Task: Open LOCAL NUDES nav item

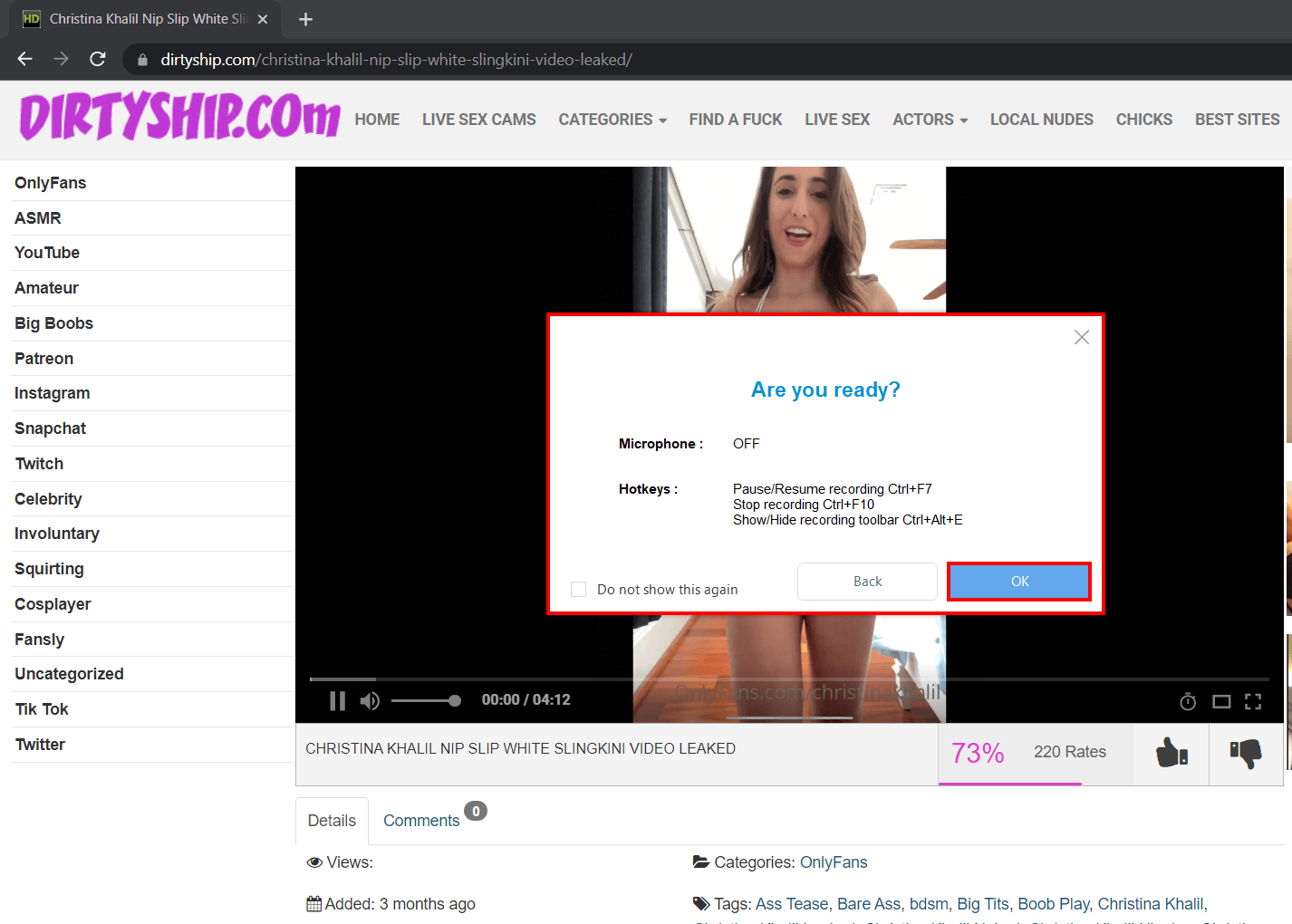Action: (1041, 120)
